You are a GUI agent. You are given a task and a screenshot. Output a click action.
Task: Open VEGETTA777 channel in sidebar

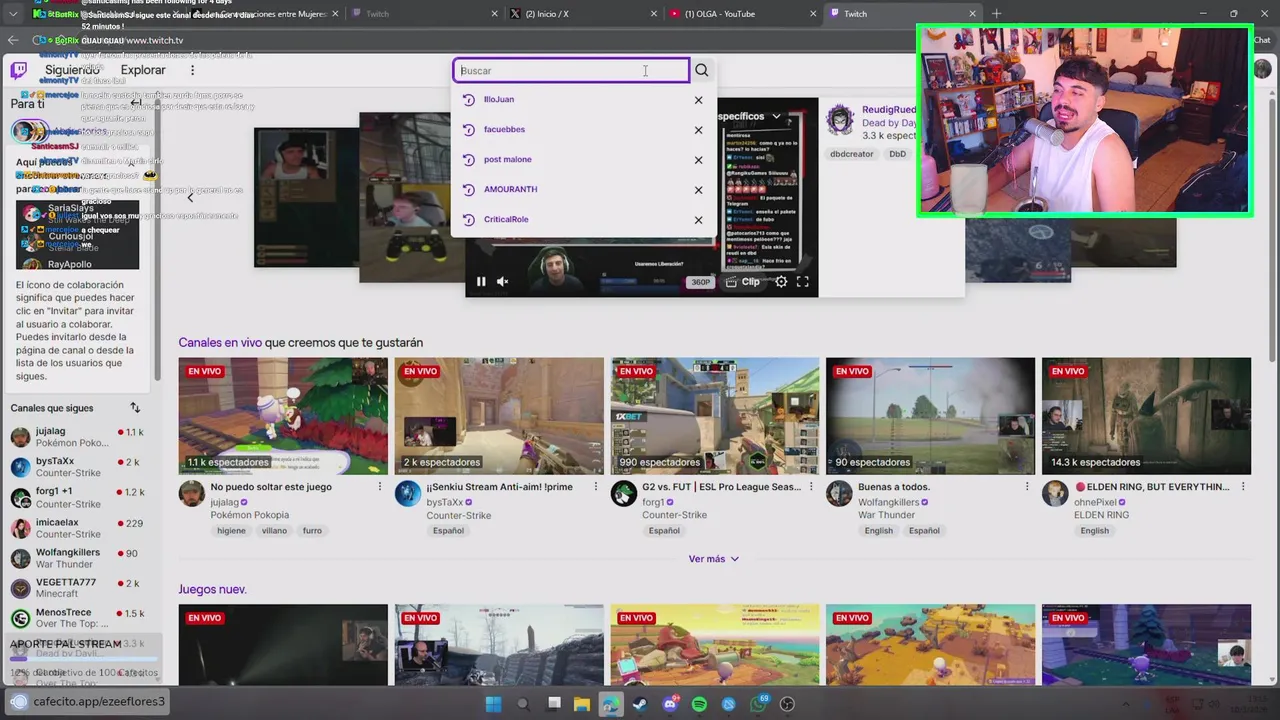click(x=80, y=587)
